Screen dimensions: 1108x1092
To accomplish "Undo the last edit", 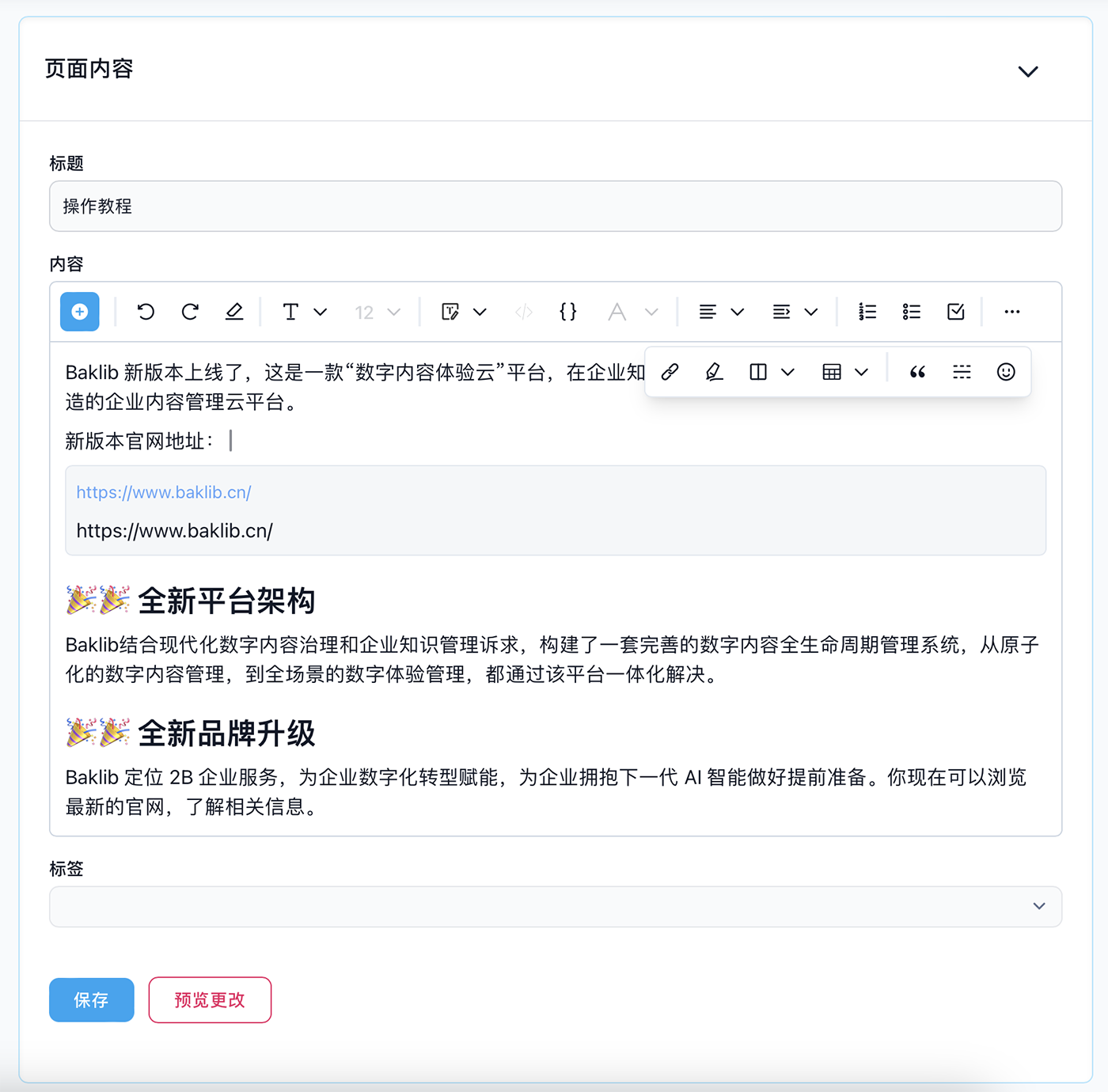I will coord(146,312).
